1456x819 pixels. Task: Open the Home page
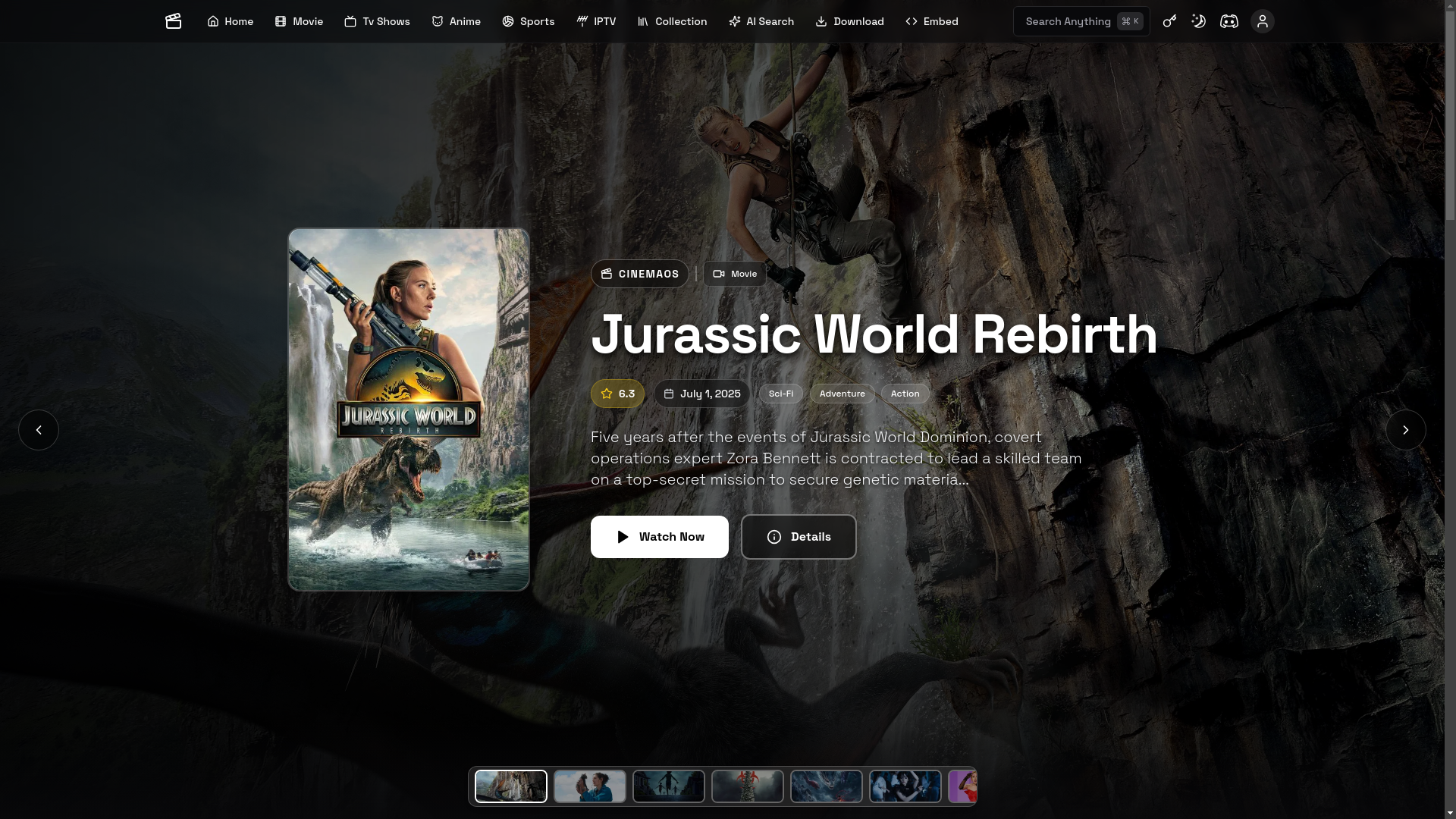230,21
